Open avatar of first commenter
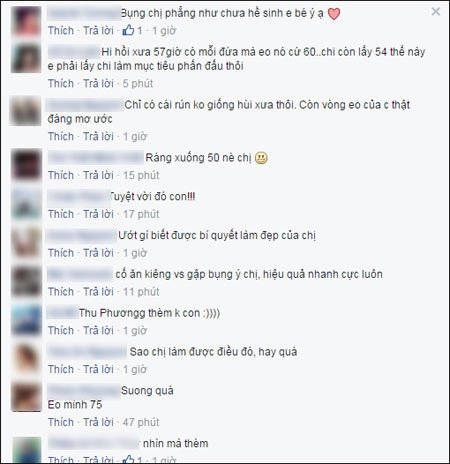The image size is (450, 464). click(x=26, y=21)
